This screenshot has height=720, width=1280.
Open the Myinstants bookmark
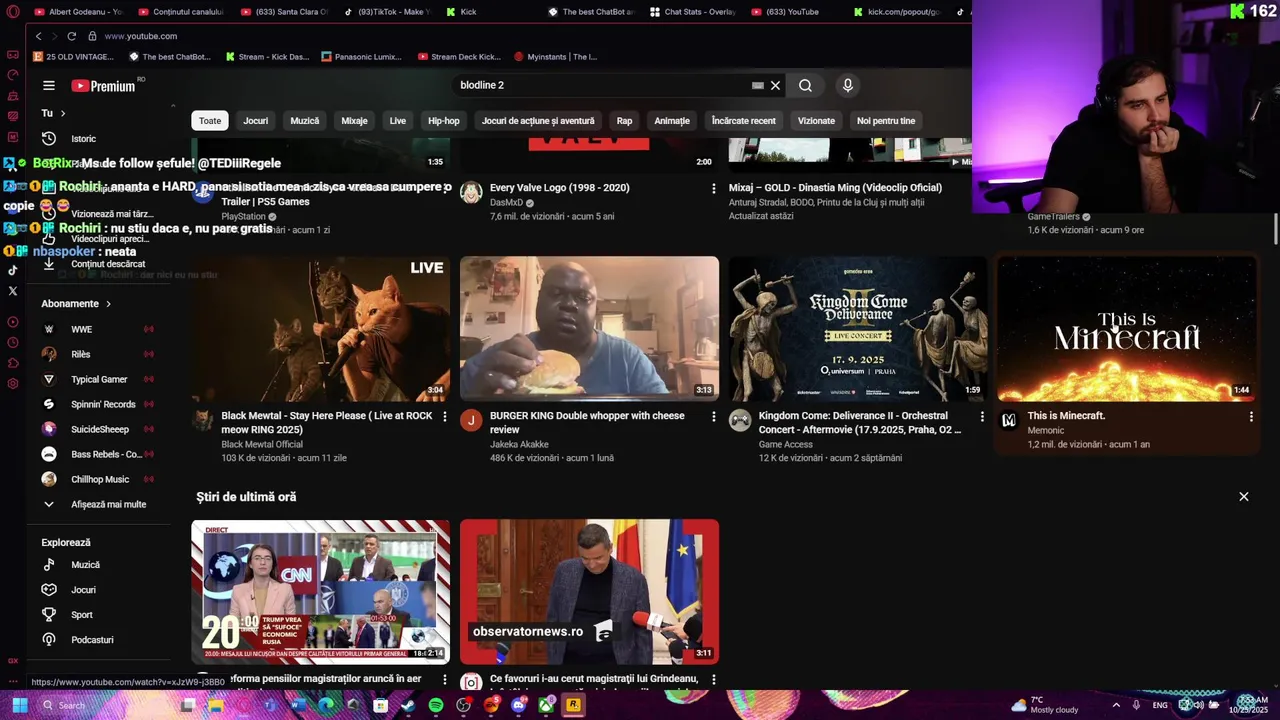(555, 57)
